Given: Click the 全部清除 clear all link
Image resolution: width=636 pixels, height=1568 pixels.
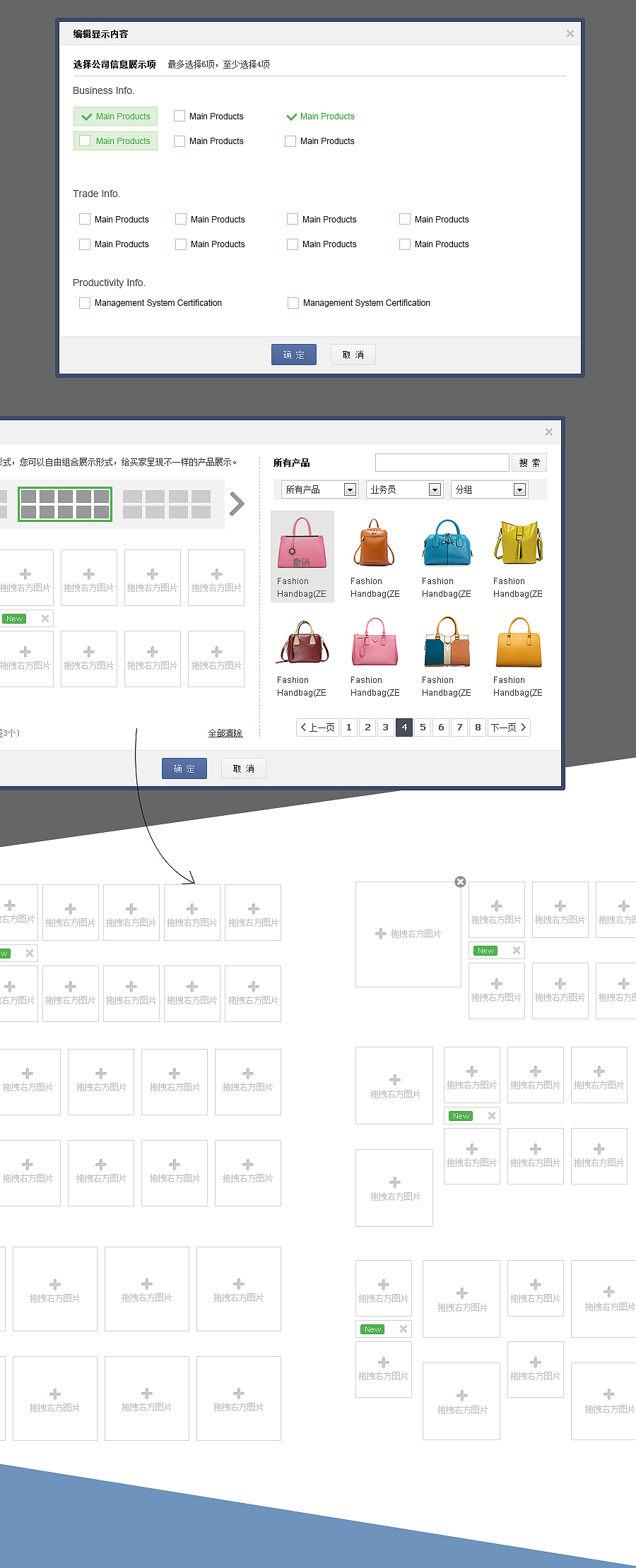Looking at the screenshot, I should (225, 733).
